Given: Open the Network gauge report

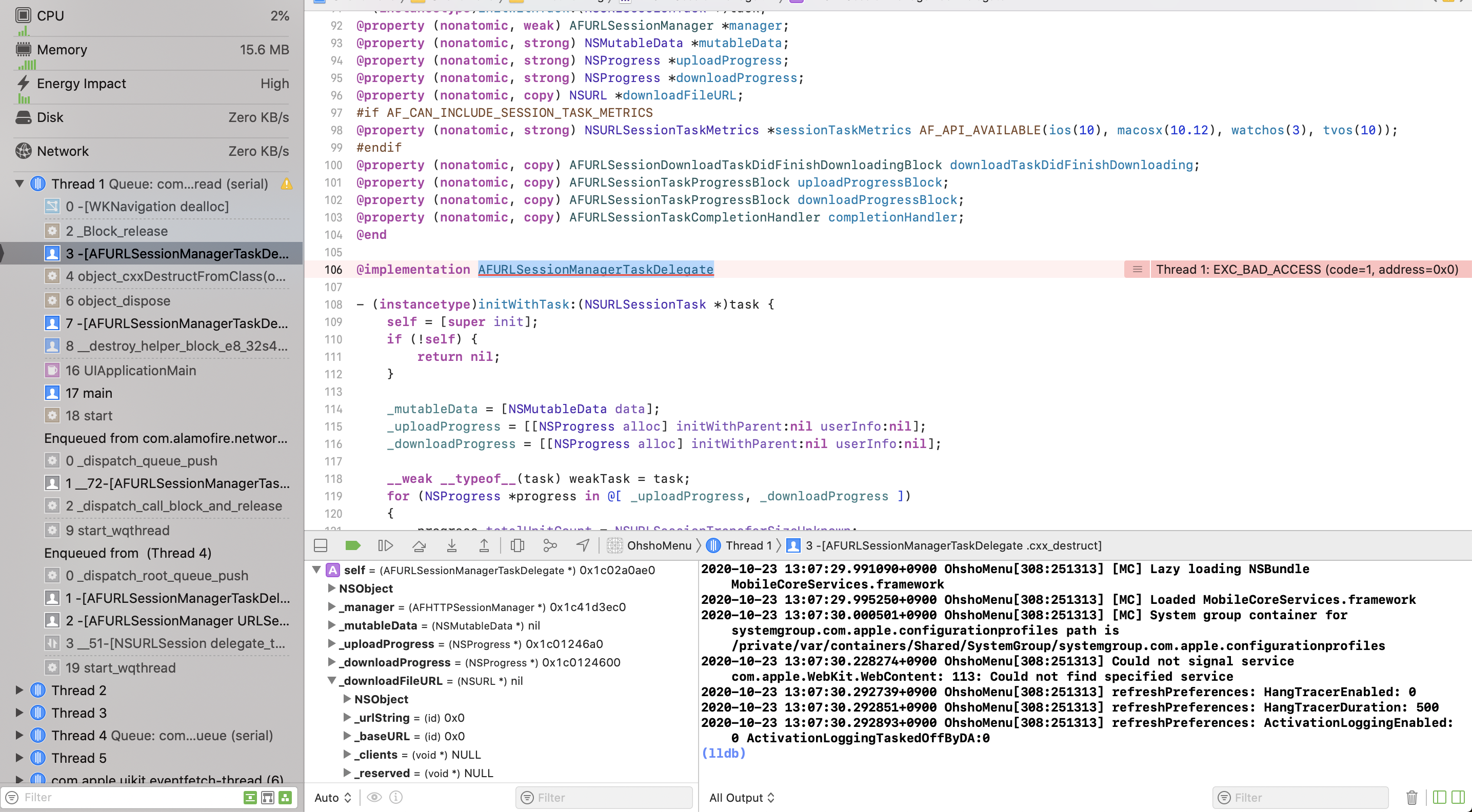Looking at the screenshot, I should coord(151,151).
